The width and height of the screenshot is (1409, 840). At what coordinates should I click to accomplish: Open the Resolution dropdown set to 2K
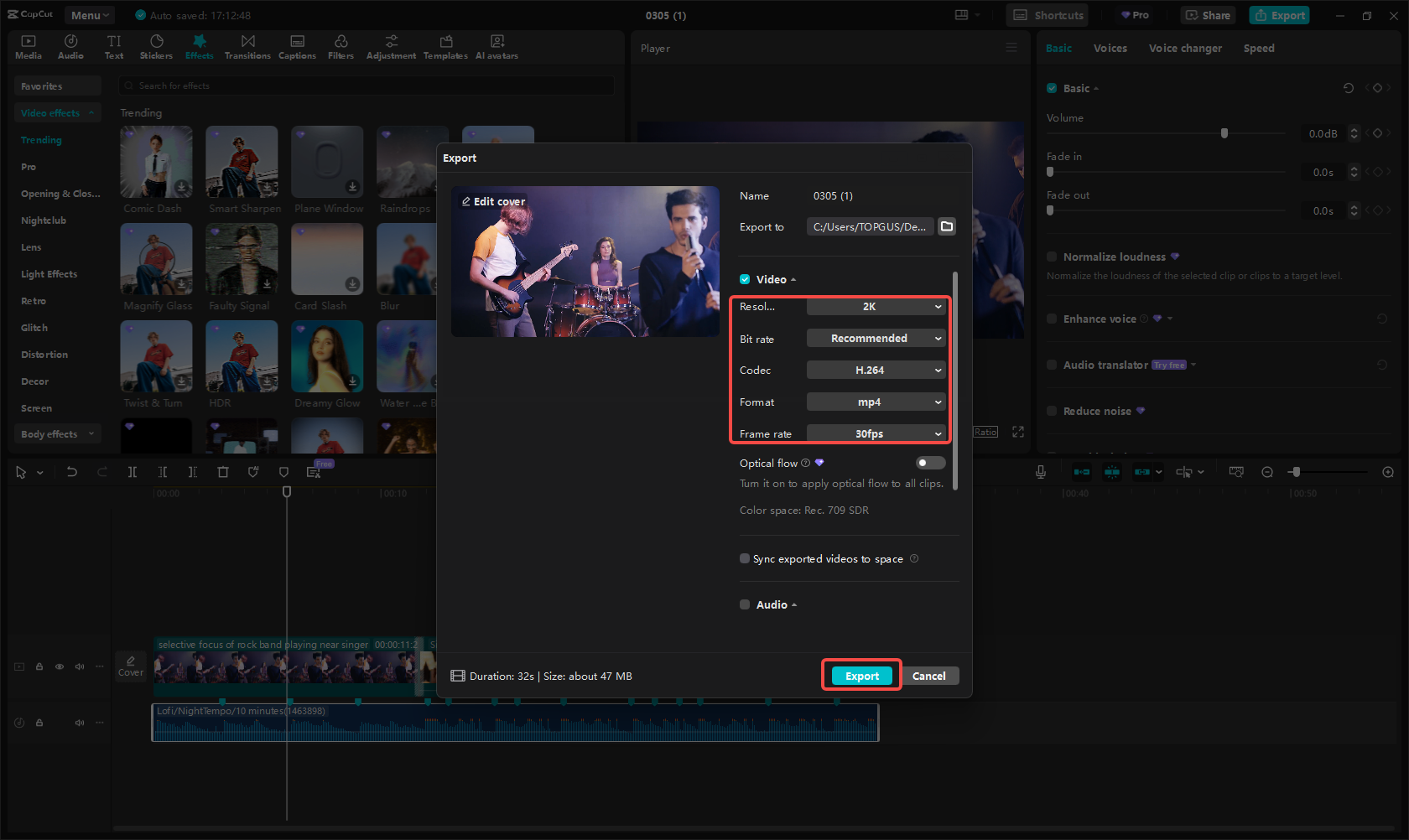876,307
